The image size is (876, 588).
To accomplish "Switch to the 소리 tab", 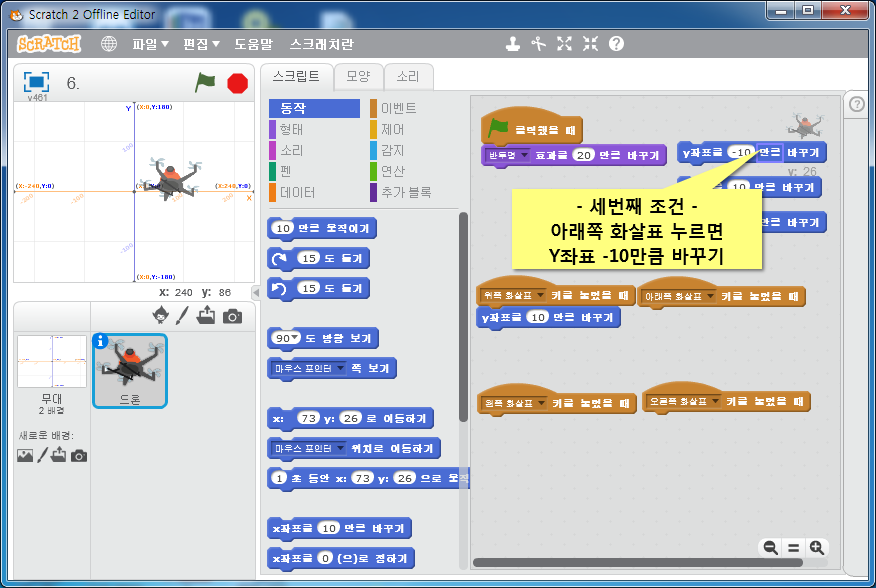I will click(x=408, y=77).
